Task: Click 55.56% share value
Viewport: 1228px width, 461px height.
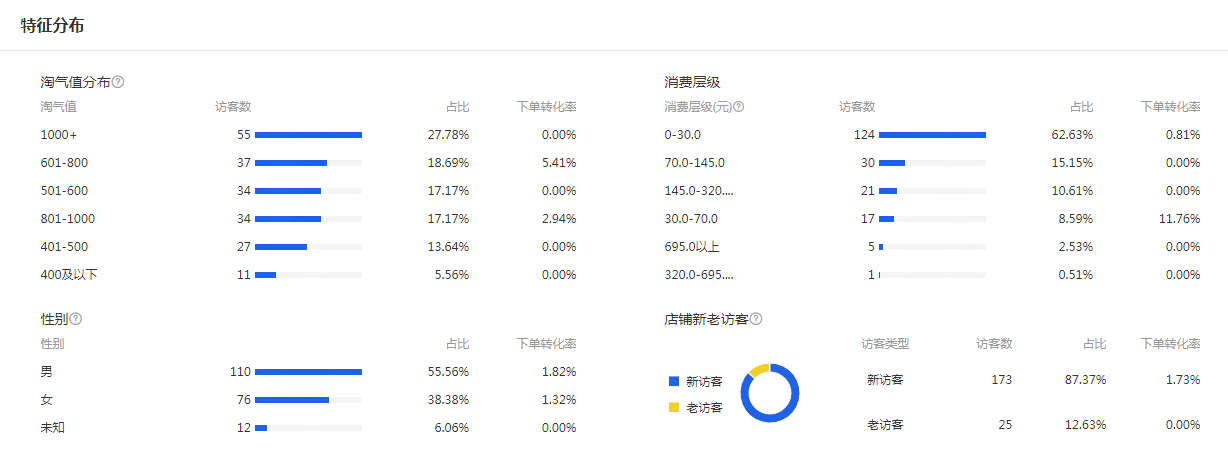Action: click(x=448, y=371)
